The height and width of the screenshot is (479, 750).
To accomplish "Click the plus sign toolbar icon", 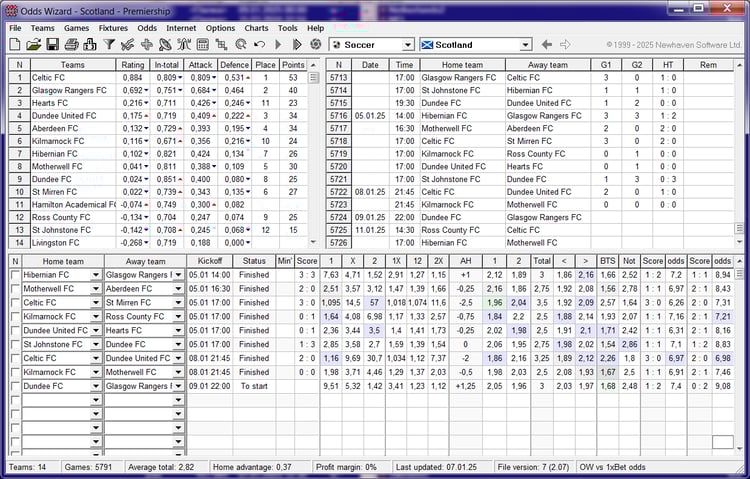I will click(x=146, y=45).
